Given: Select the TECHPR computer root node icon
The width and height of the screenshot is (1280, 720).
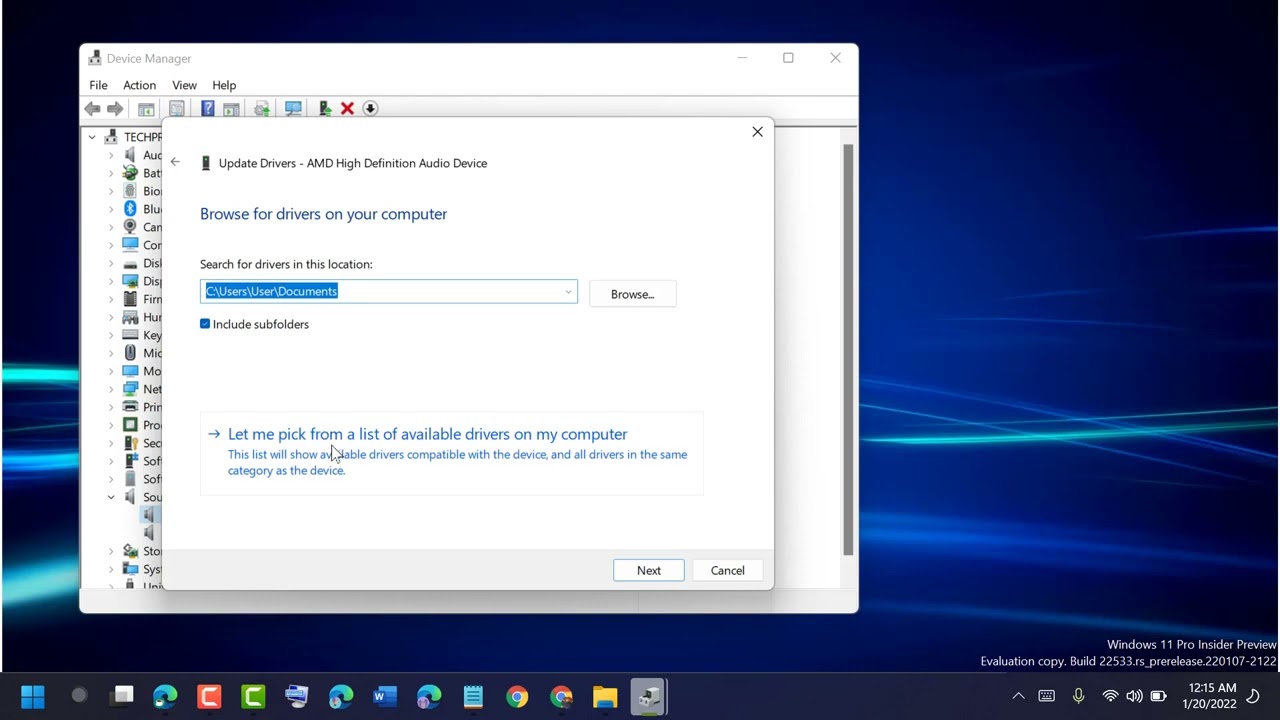Looking at the screenshot, I should (x=112, y=137).
